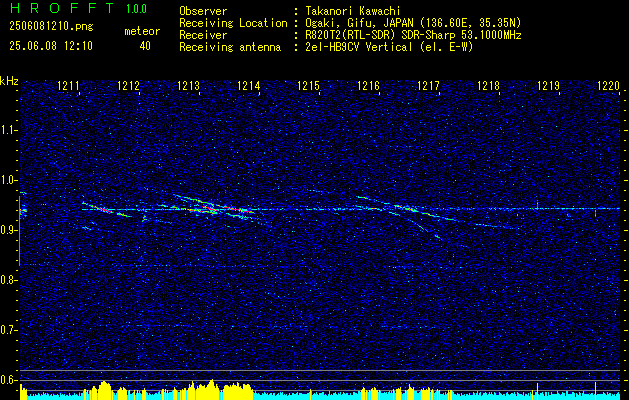The width and height of the screenshot is (629, 400).
Task: Click the Receiving Location label
Action: pyautogui.click(x=233, y=23)
